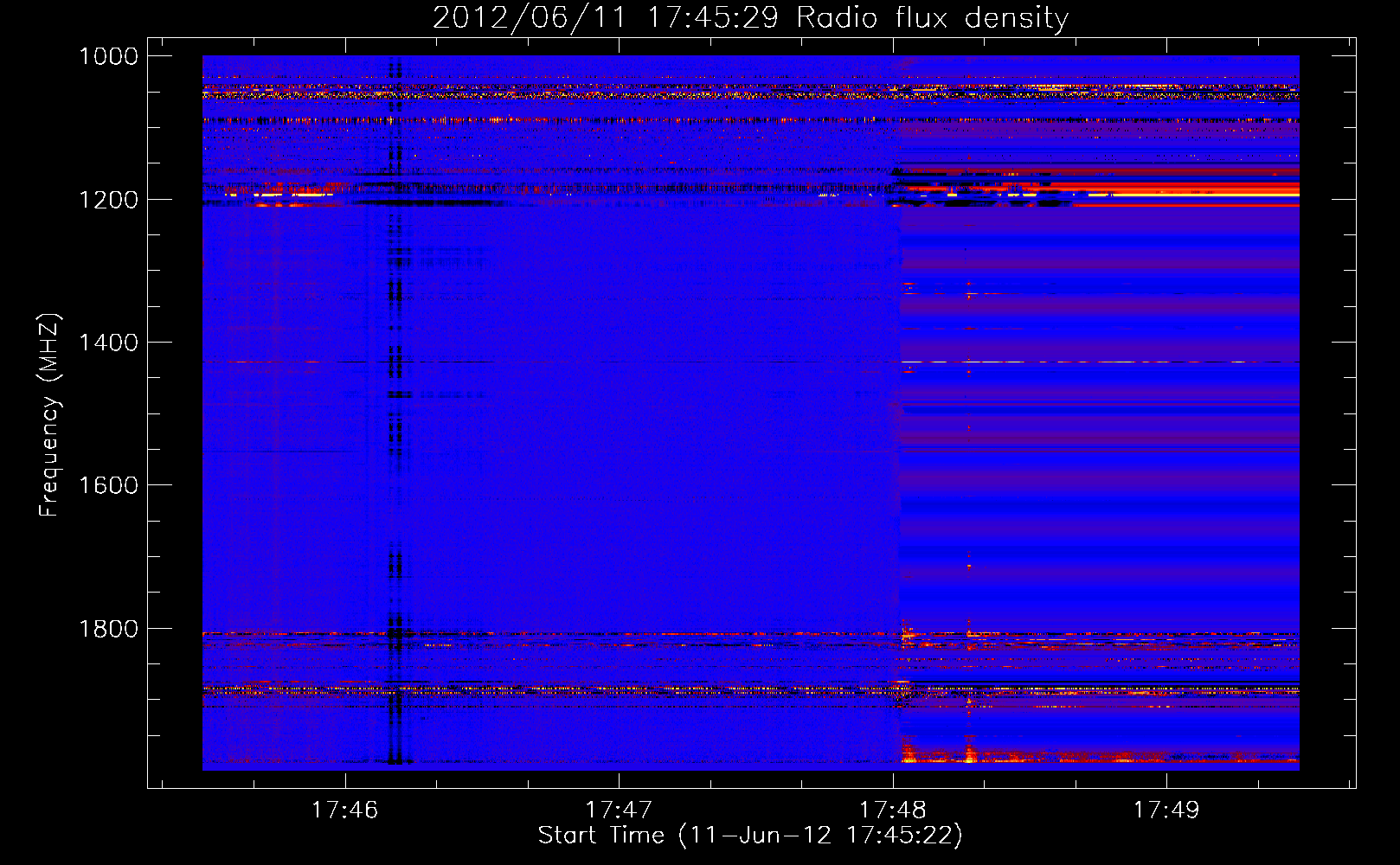
Task: Click the "1200" frequency tick label
Action: [108, 200]
